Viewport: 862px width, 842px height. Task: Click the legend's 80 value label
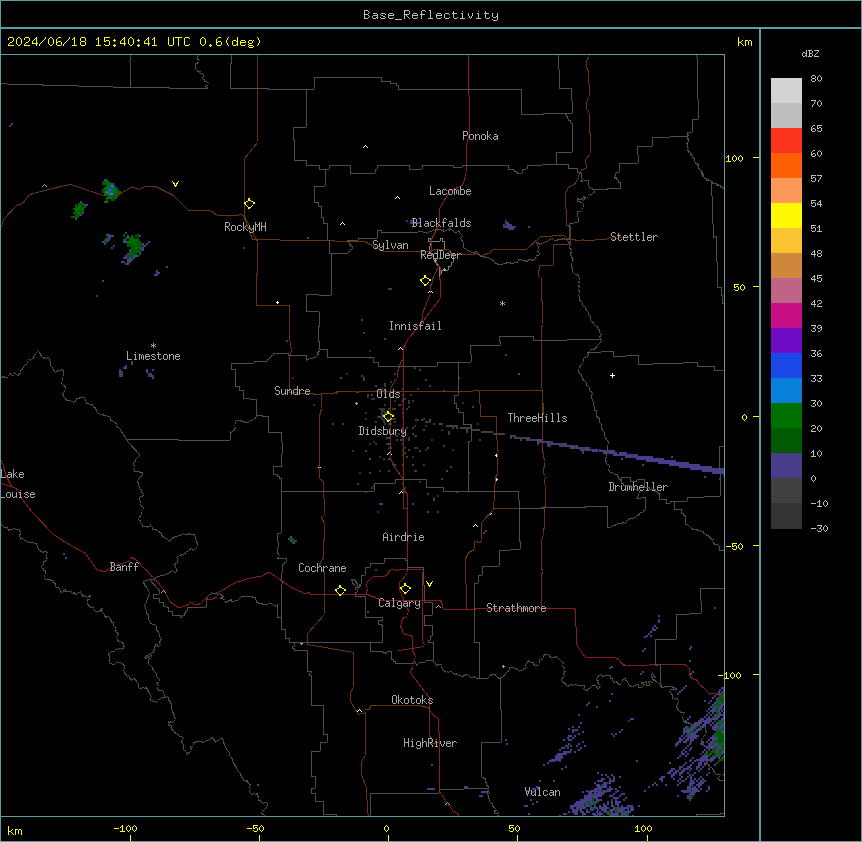pyautogui.click(x=816, y=79)
